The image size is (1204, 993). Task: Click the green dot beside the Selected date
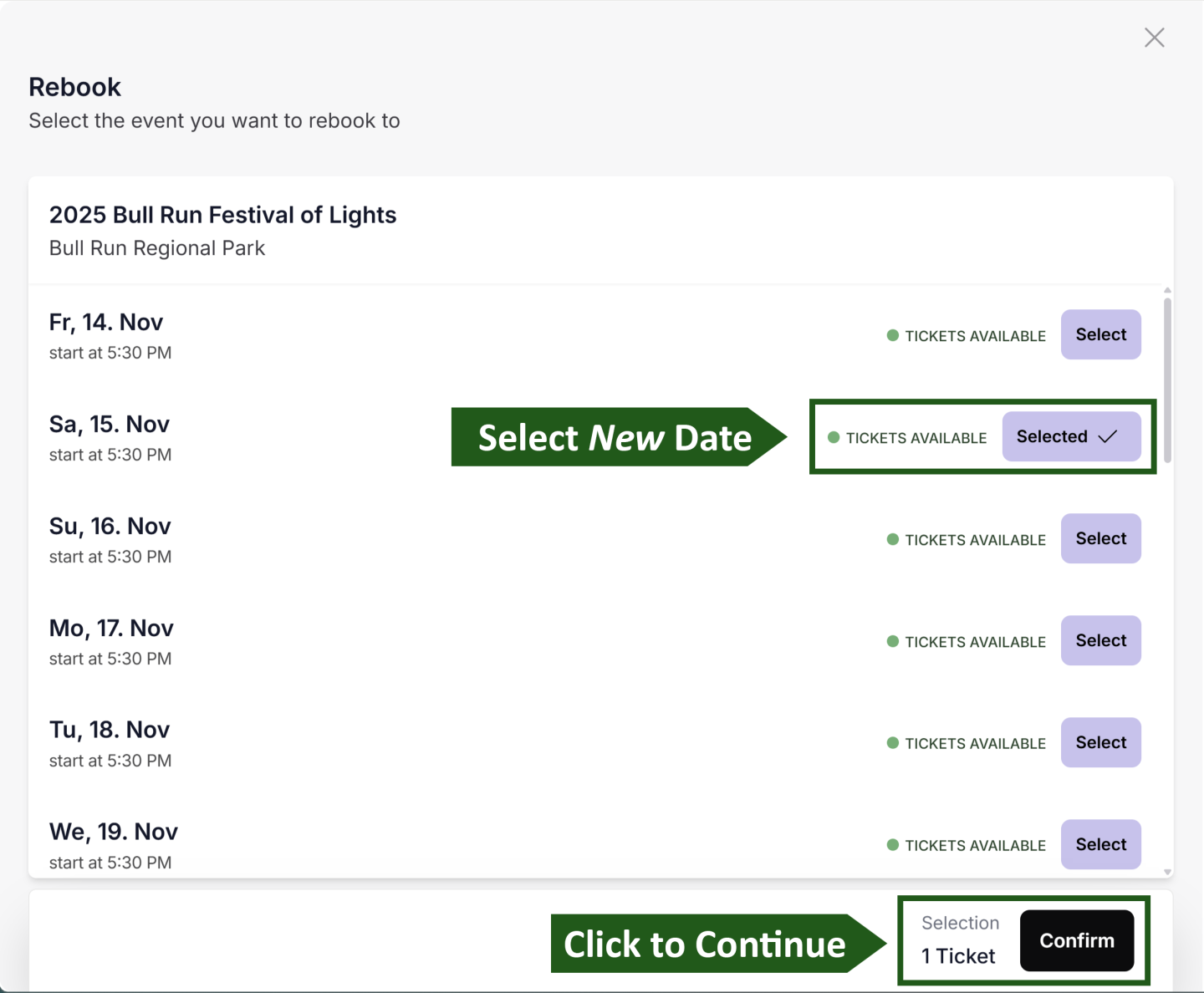834,437
